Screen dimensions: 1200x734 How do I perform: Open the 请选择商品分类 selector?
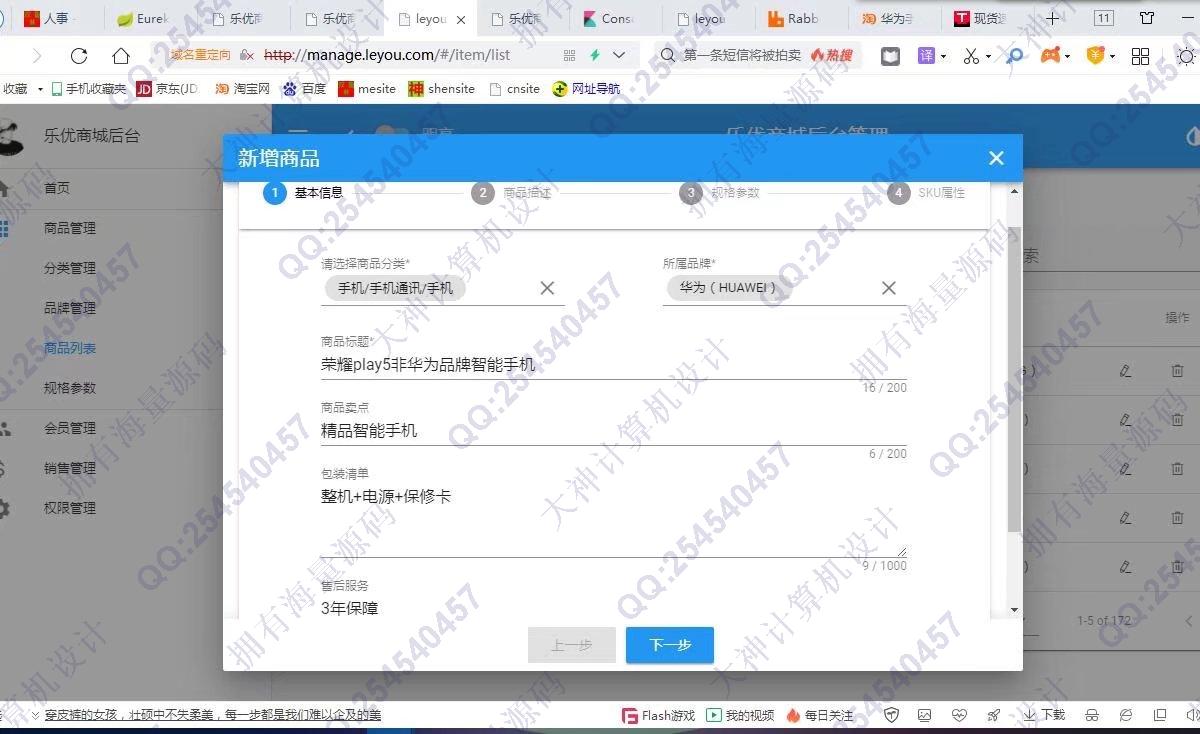point(442,288)
